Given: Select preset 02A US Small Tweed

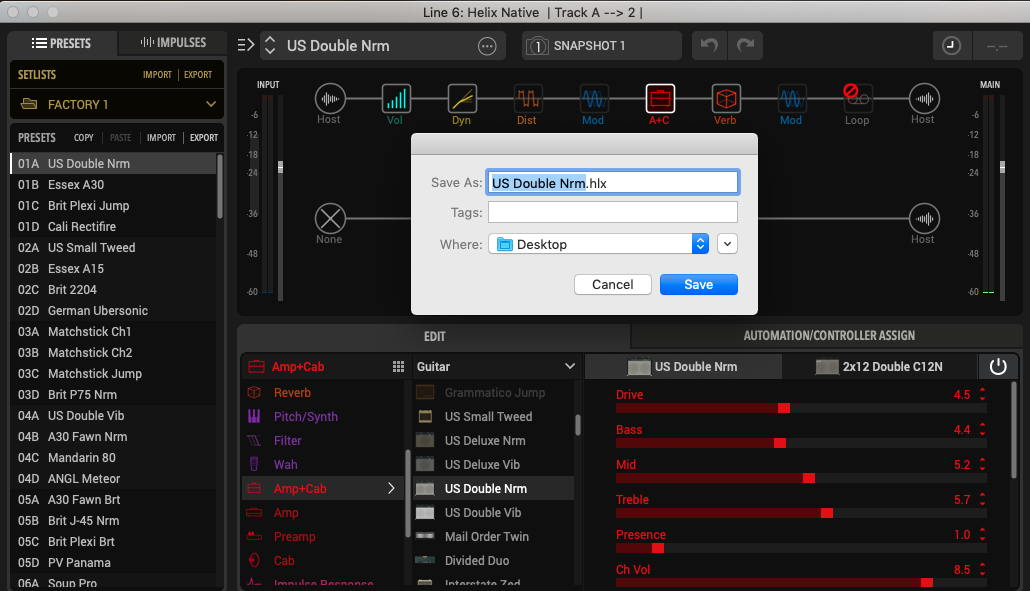Looking at the screenshot, I should tap(113, 248).
